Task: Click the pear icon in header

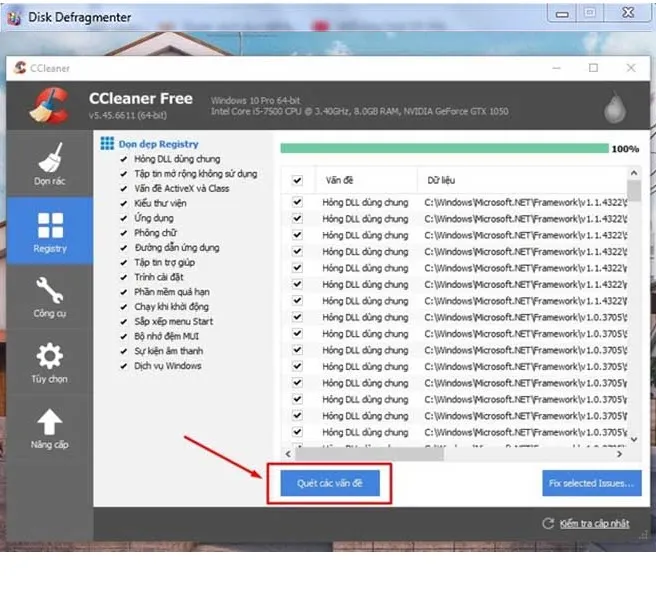Action: pos(615,108)
